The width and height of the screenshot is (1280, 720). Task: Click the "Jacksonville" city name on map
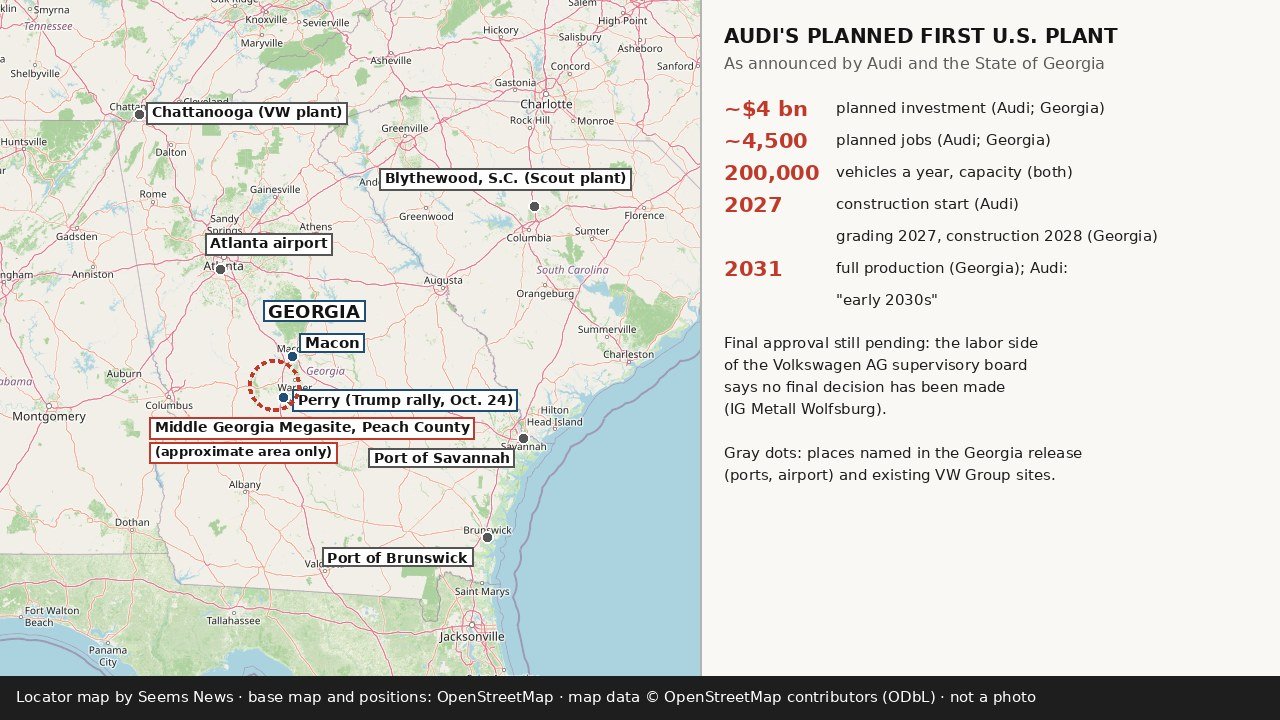click(472, 636)
